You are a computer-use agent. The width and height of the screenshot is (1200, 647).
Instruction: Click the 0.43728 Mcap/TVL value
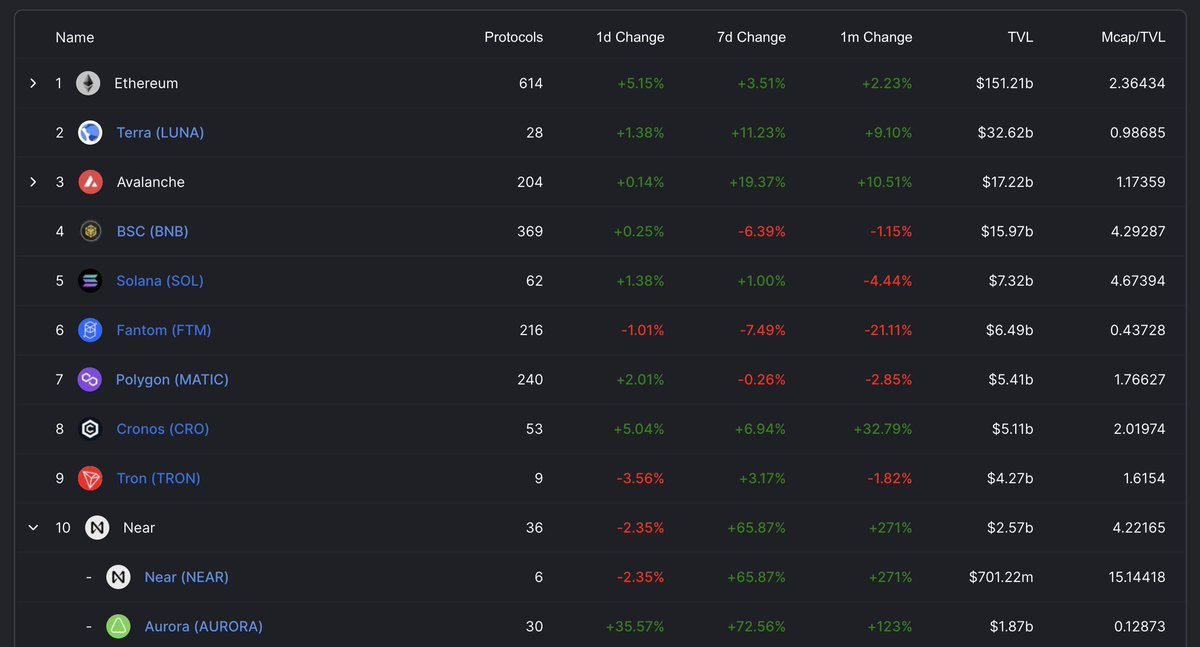[x=1137, y=330]
